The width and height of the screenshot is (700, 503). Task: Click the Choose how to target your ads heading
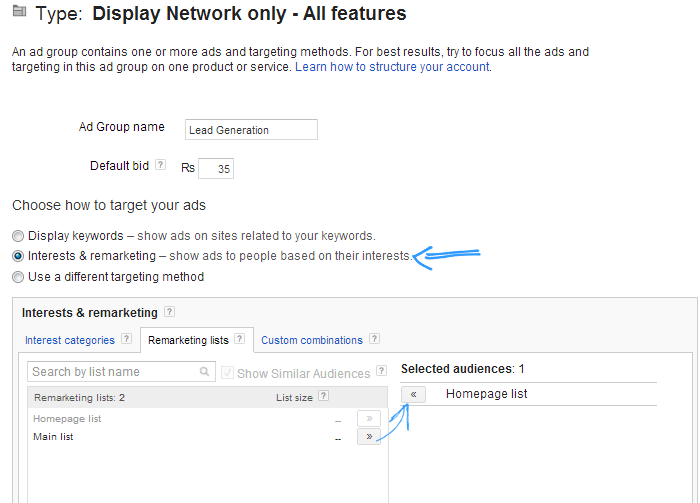click(x=109, y=205)
